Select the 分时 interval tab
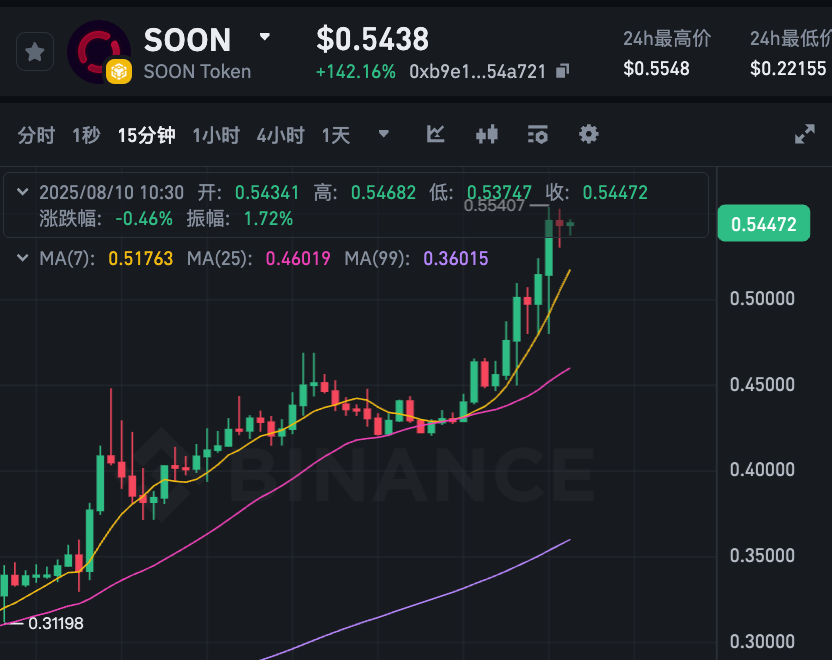Screen dimensions: 832x660 tap(36, 135)
